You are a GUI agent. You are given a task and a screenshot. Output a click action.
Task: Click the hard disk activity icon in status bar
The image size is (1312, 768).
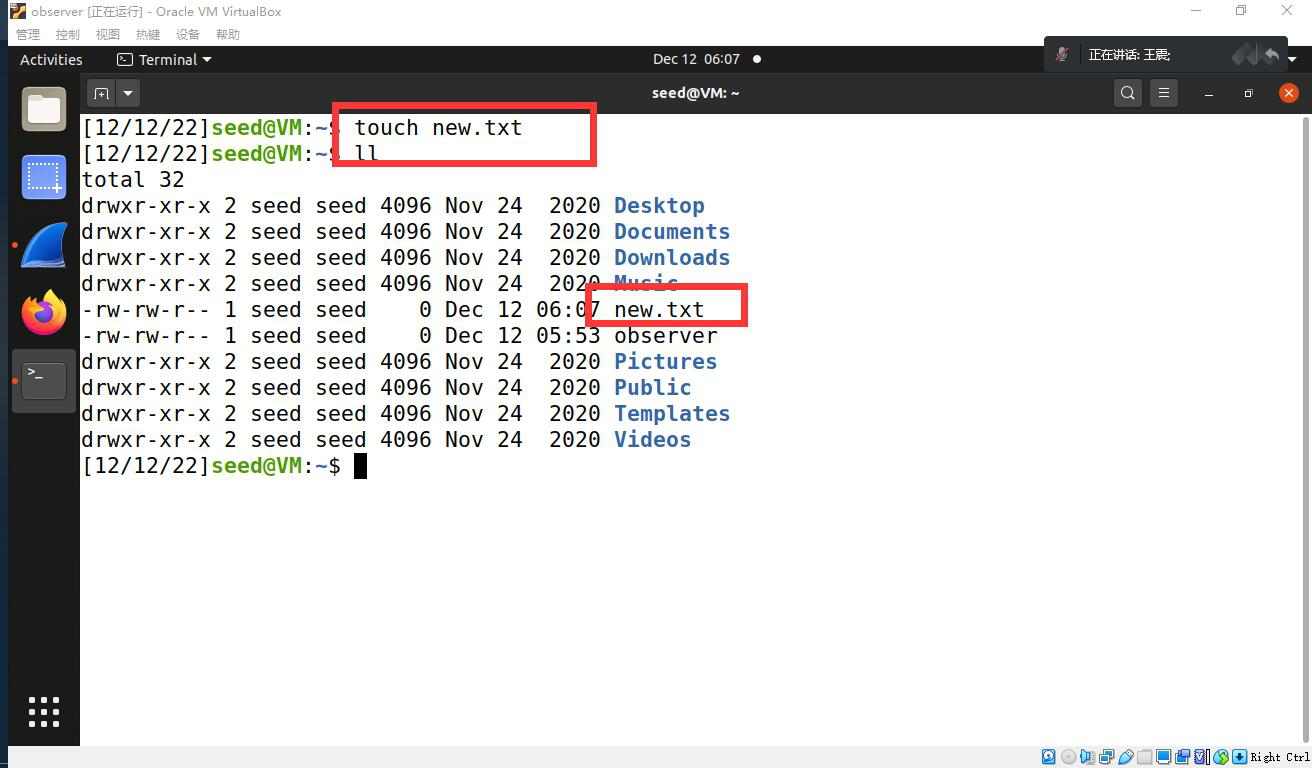[1048, 757]
